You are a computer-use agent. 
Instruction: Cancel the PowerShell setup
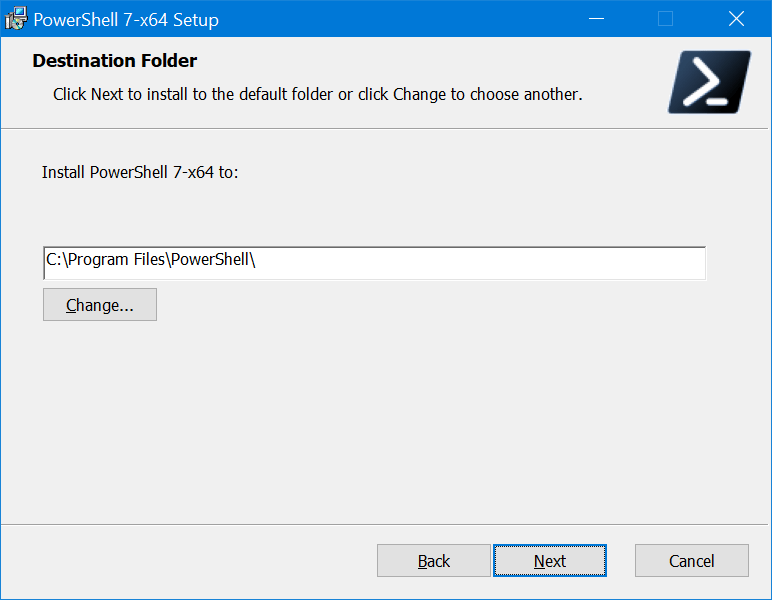[x=692, y=561]
